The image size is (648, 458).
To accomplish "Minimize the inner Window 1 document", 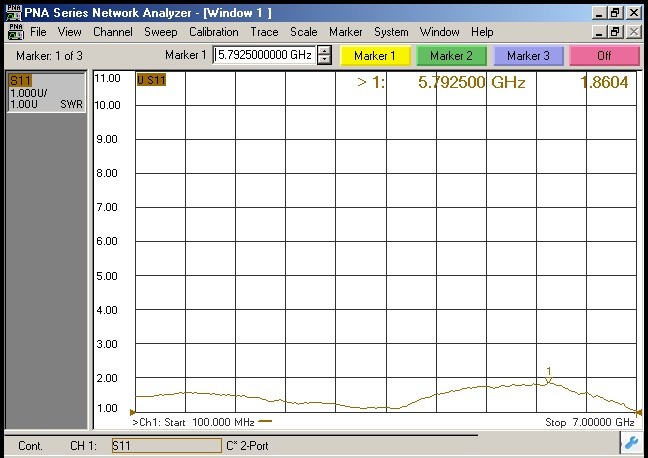I will [x=600, y=32].
